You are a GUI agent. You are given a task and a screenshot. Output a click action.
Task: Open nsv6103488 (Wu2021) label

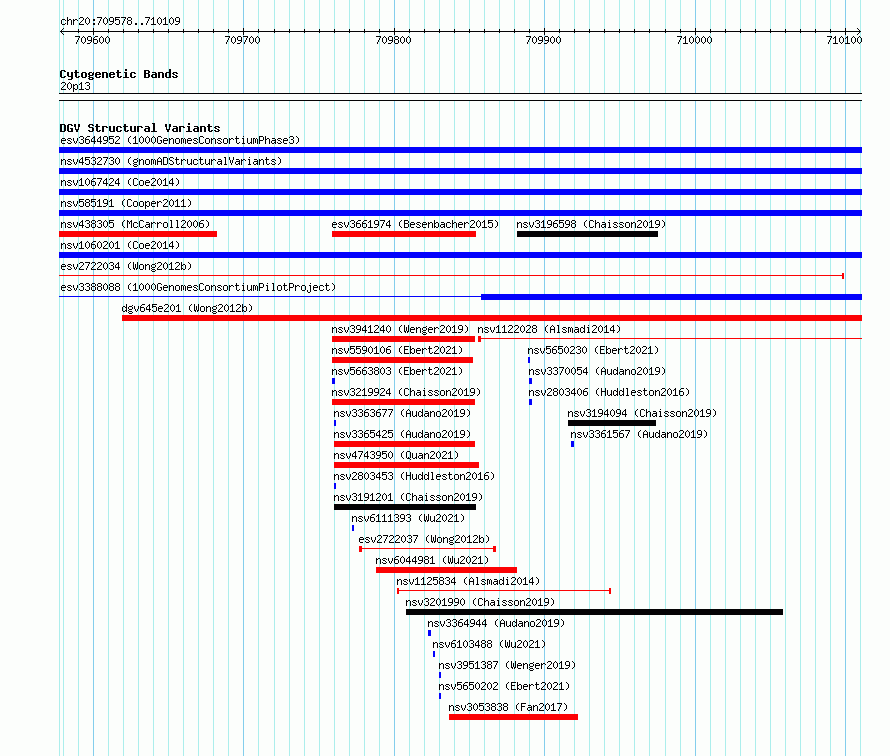click(489, 644)
